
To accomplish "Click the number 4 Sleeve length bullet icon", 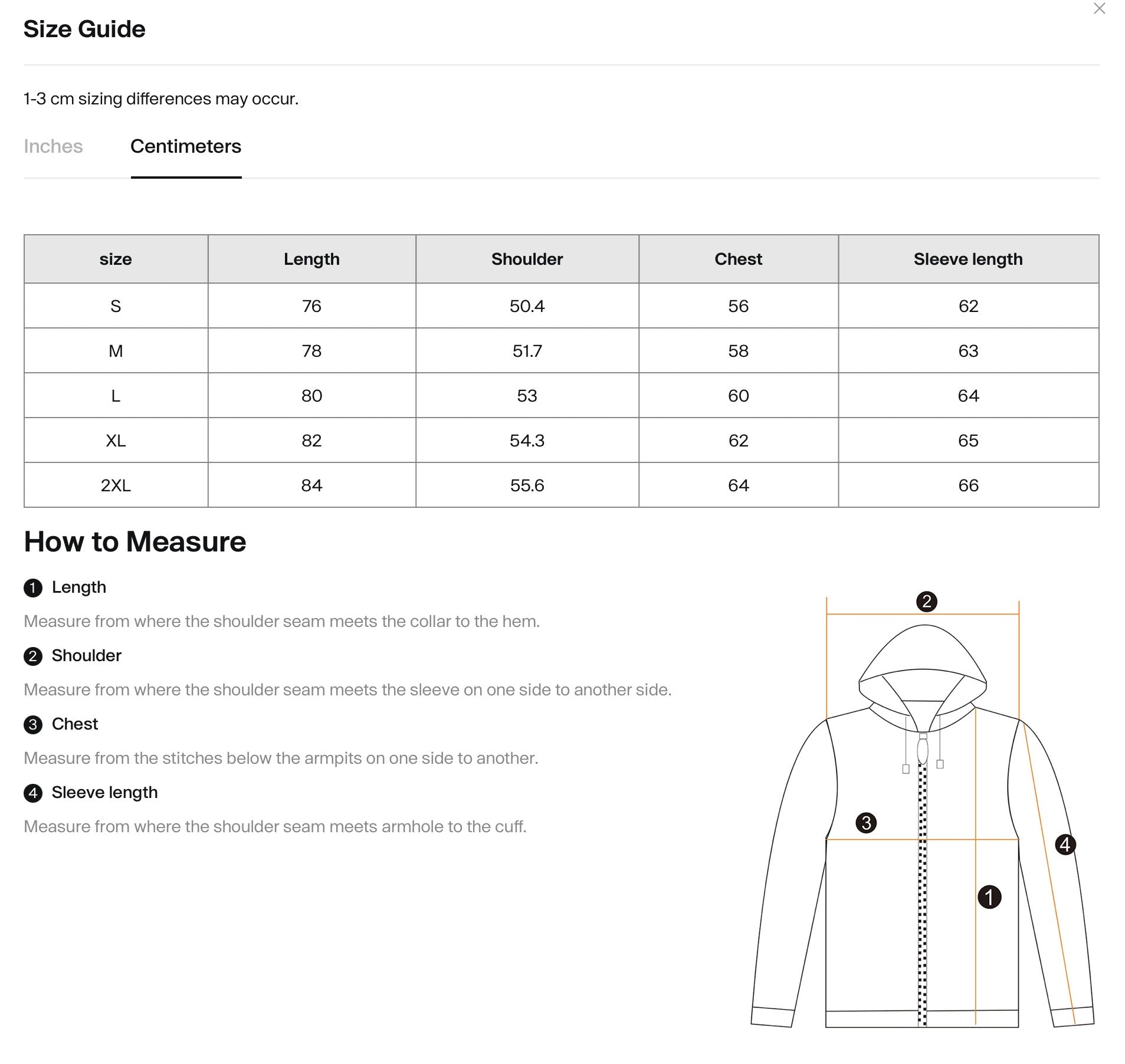I will click(x=33, y=793).
